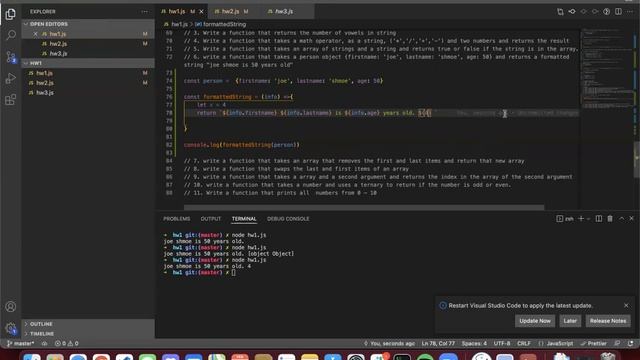
Task: Open hw1.js in the HW1 folder
Action: (88, 73)
